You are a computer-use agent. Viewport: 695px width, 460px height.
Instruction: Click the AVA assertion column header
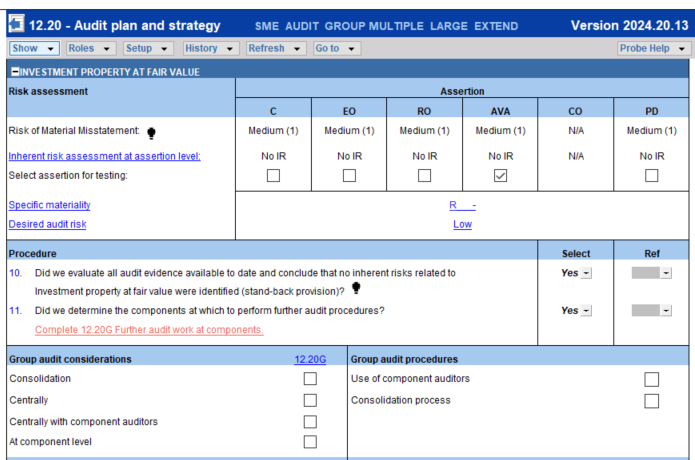pos(500,111)
